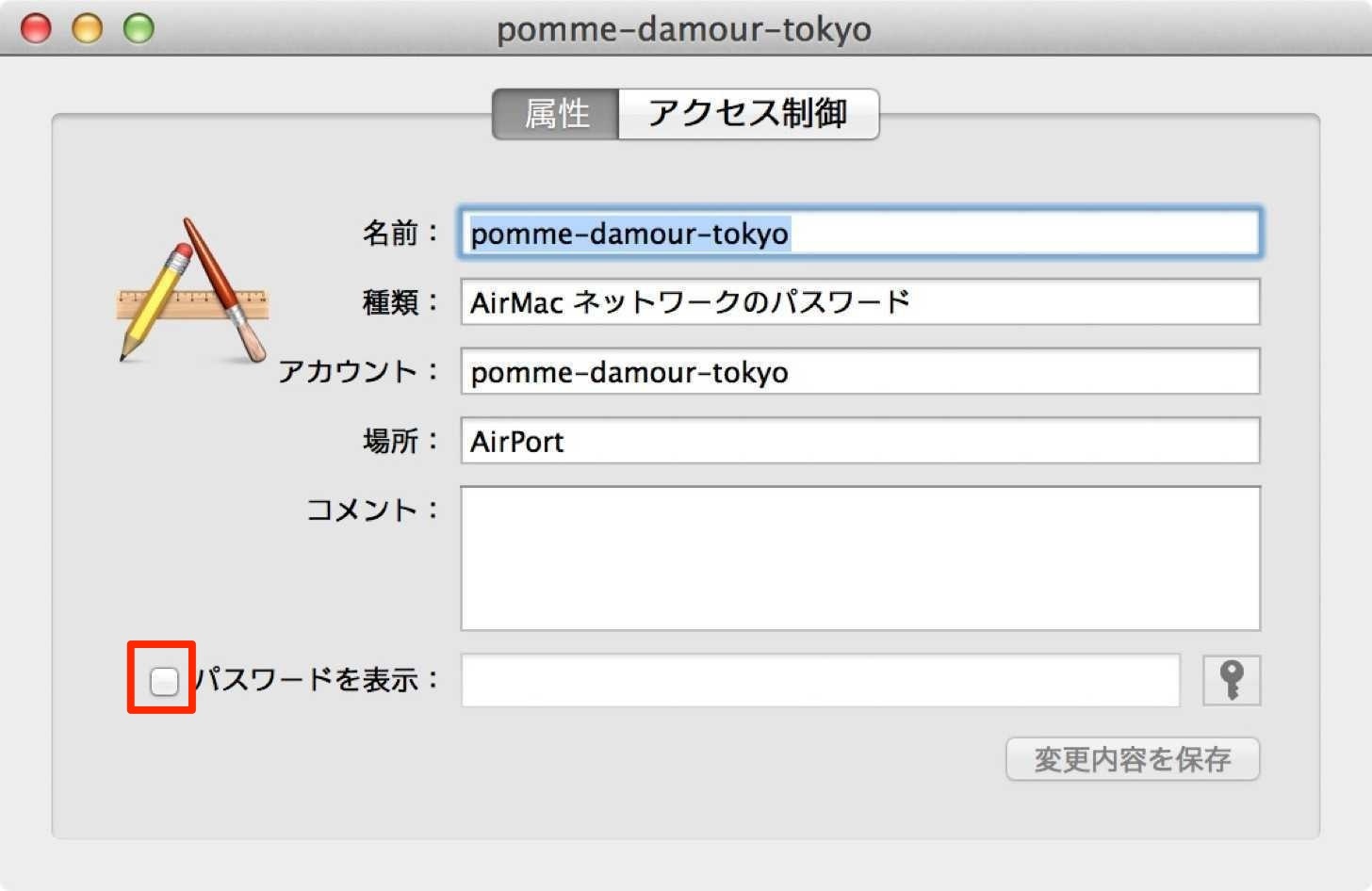This screenshot has width=1372, height=891.
Task: Click the アカウント input field
Action: pyautogui.click(x=860, y=371)
